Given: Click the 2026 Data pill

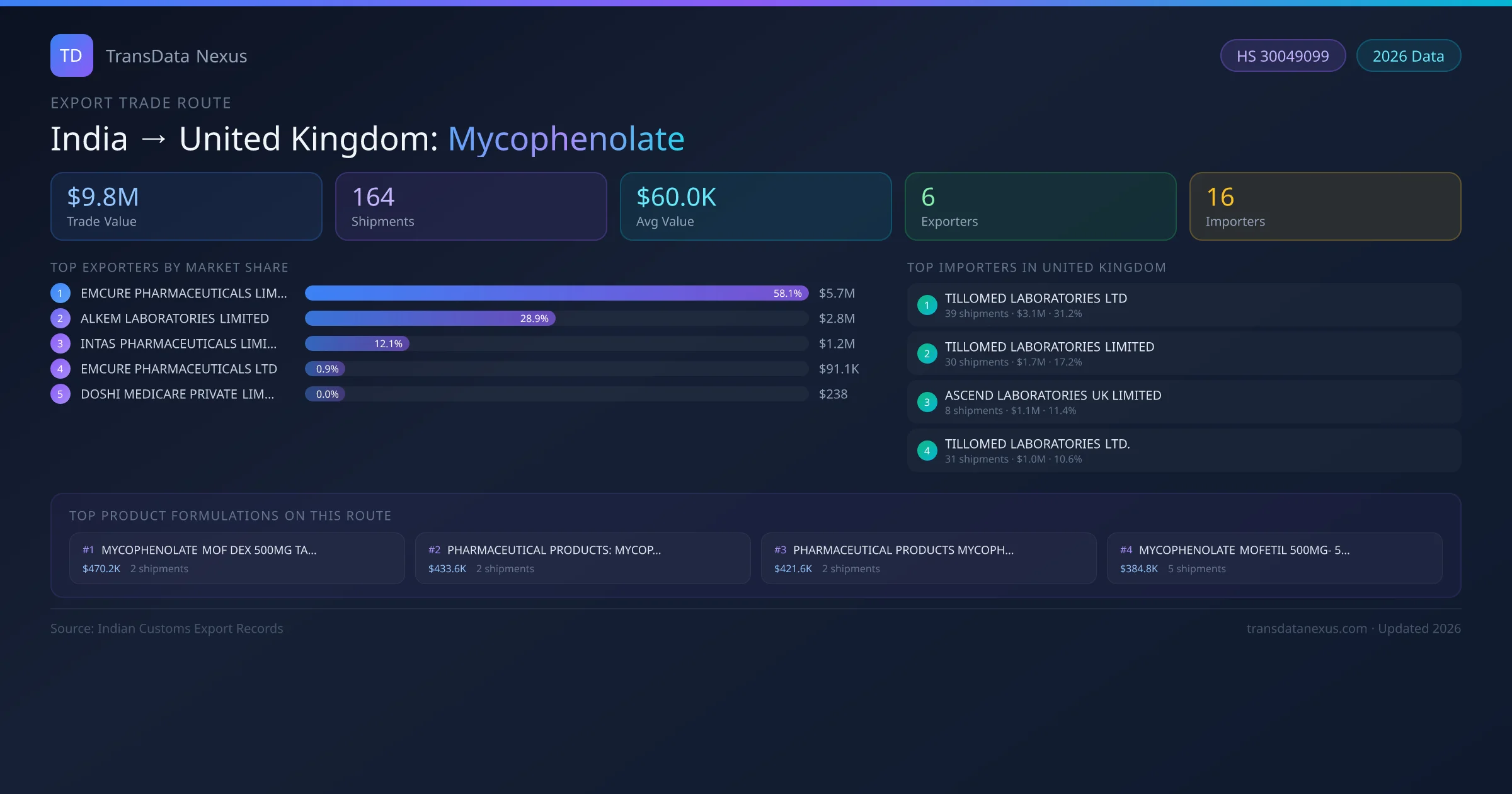Looking at the screenshot, I should coord(1408,56).
